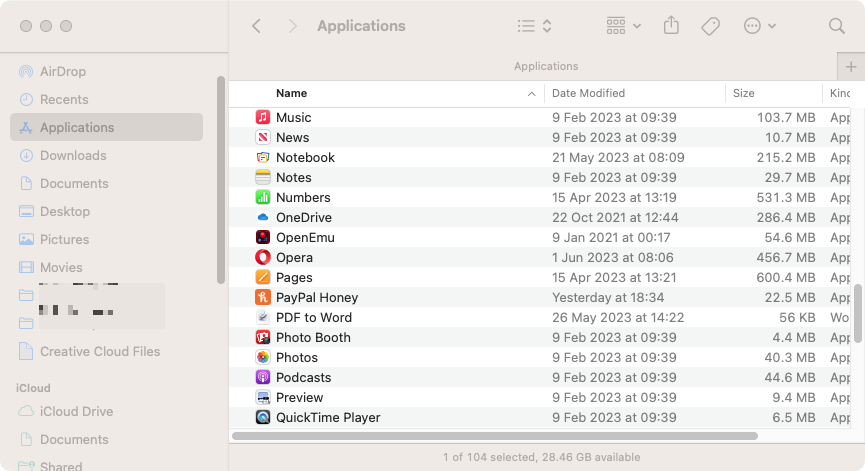Click the sidebar vertical scrollbar
The height and width of the screenshot is (471, 865).
pos(221,180)
